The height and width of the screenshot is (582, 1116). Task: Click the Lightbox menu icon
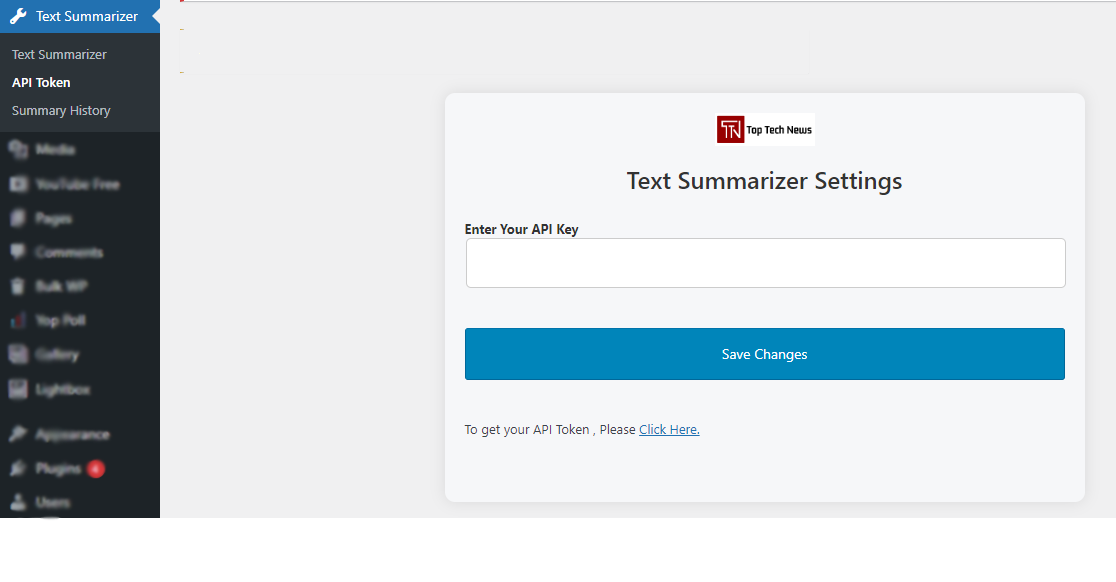pyautogui.click(x=19, y=389)
